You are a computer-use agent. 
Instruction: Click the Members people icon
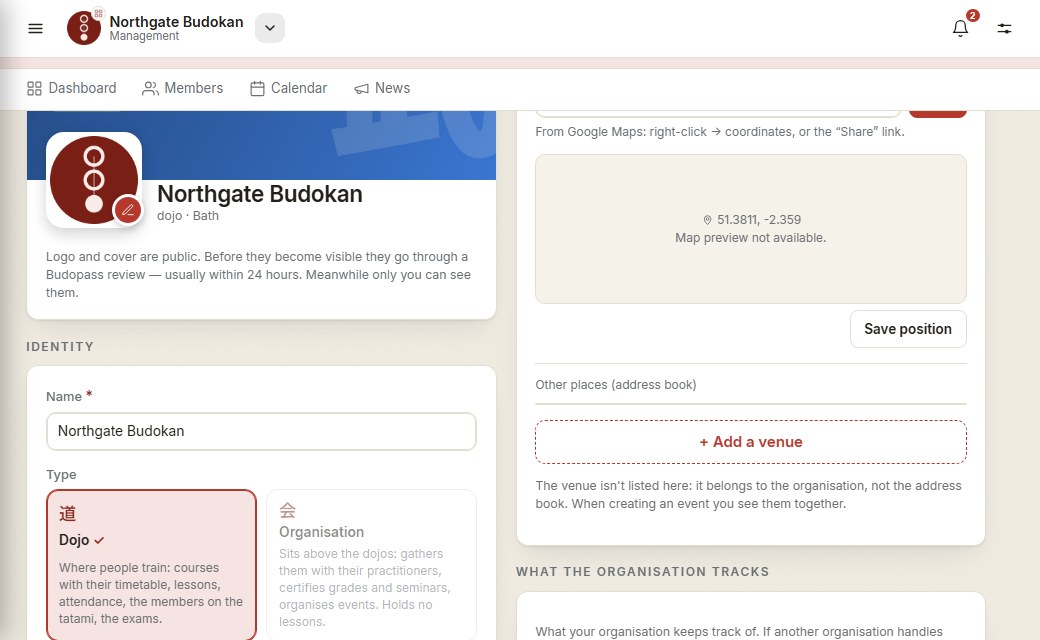click(151, 88)
